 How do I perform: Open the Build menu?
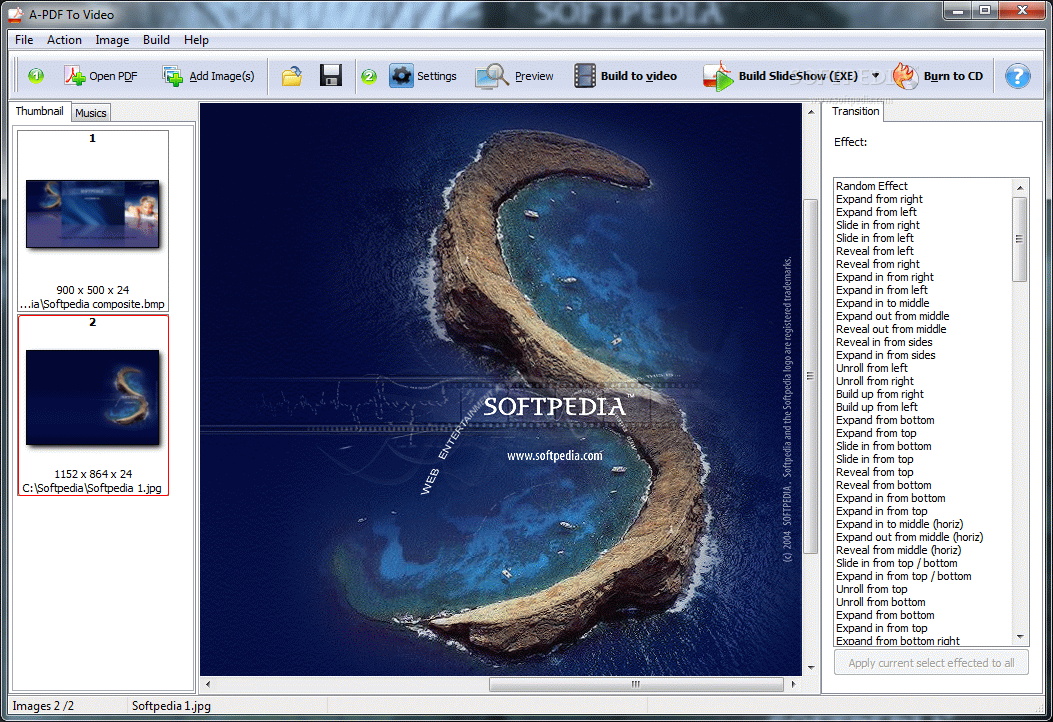pyautogui.click(x=156, y=40)
